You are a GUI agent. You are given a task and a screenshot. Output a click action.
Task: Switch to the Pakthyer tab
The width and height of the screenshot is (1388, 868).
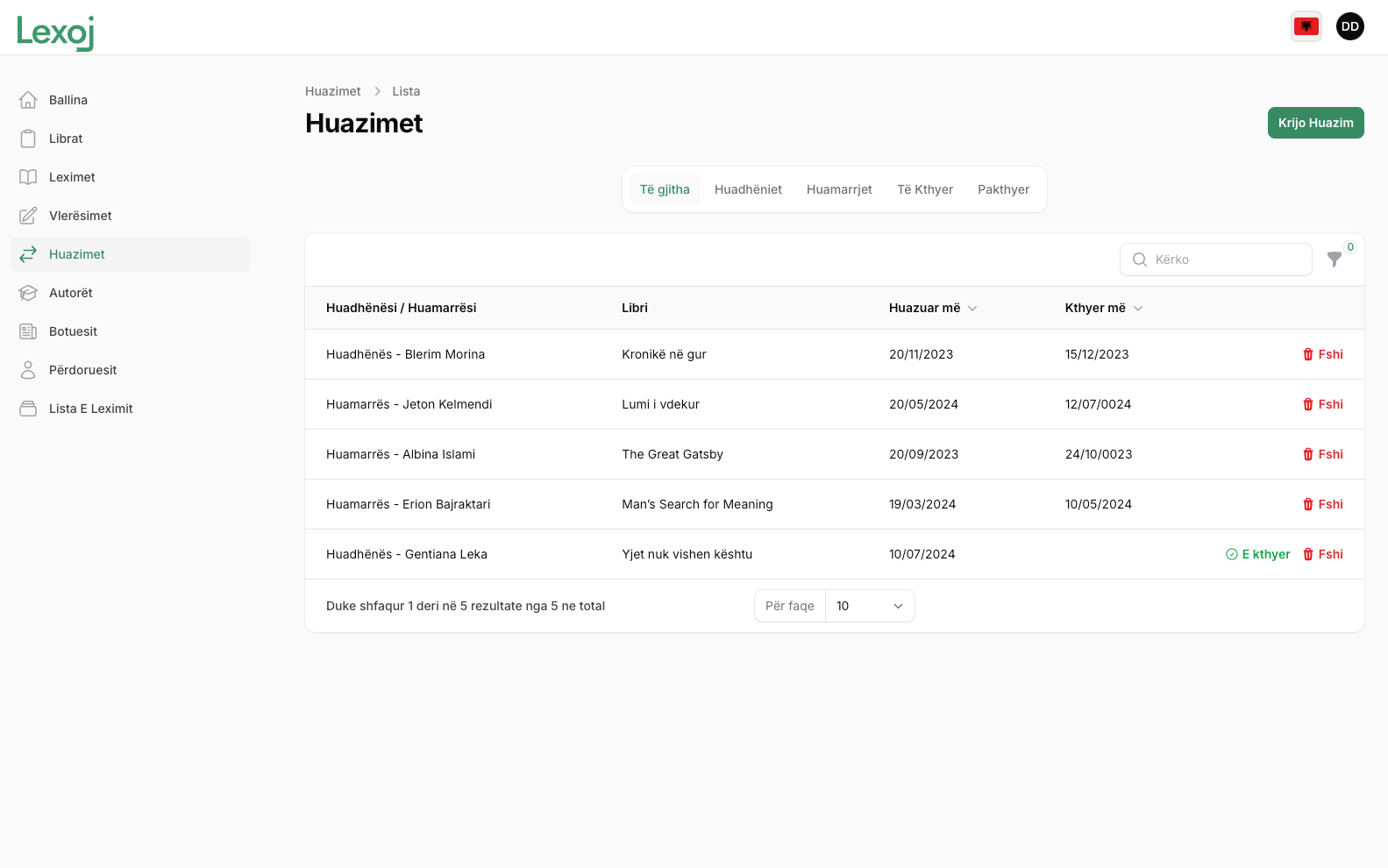(1003, 189)
